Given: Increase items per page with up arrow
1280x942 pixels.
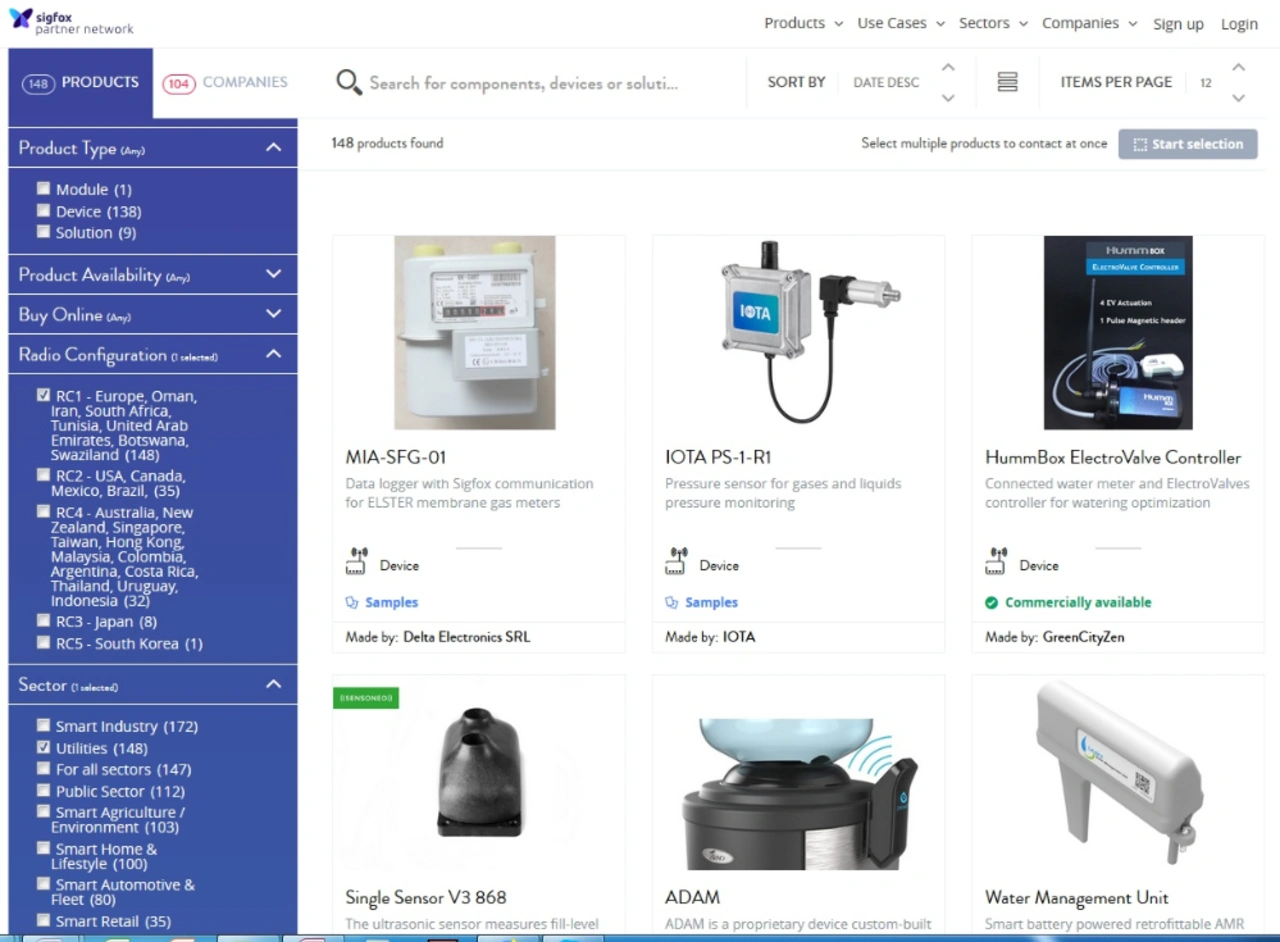Looking at the screenshot, I should click(x=1238, y=67).
